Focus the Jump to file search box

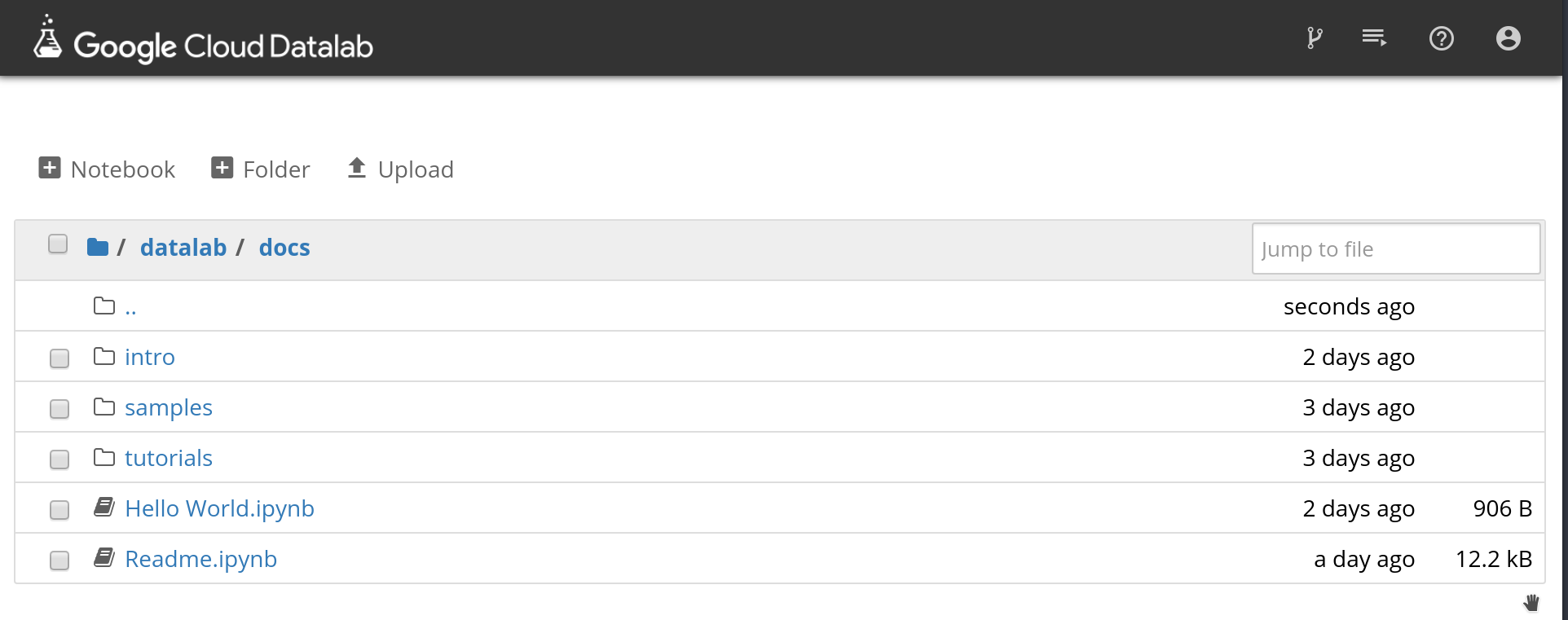click(1395, 249)
